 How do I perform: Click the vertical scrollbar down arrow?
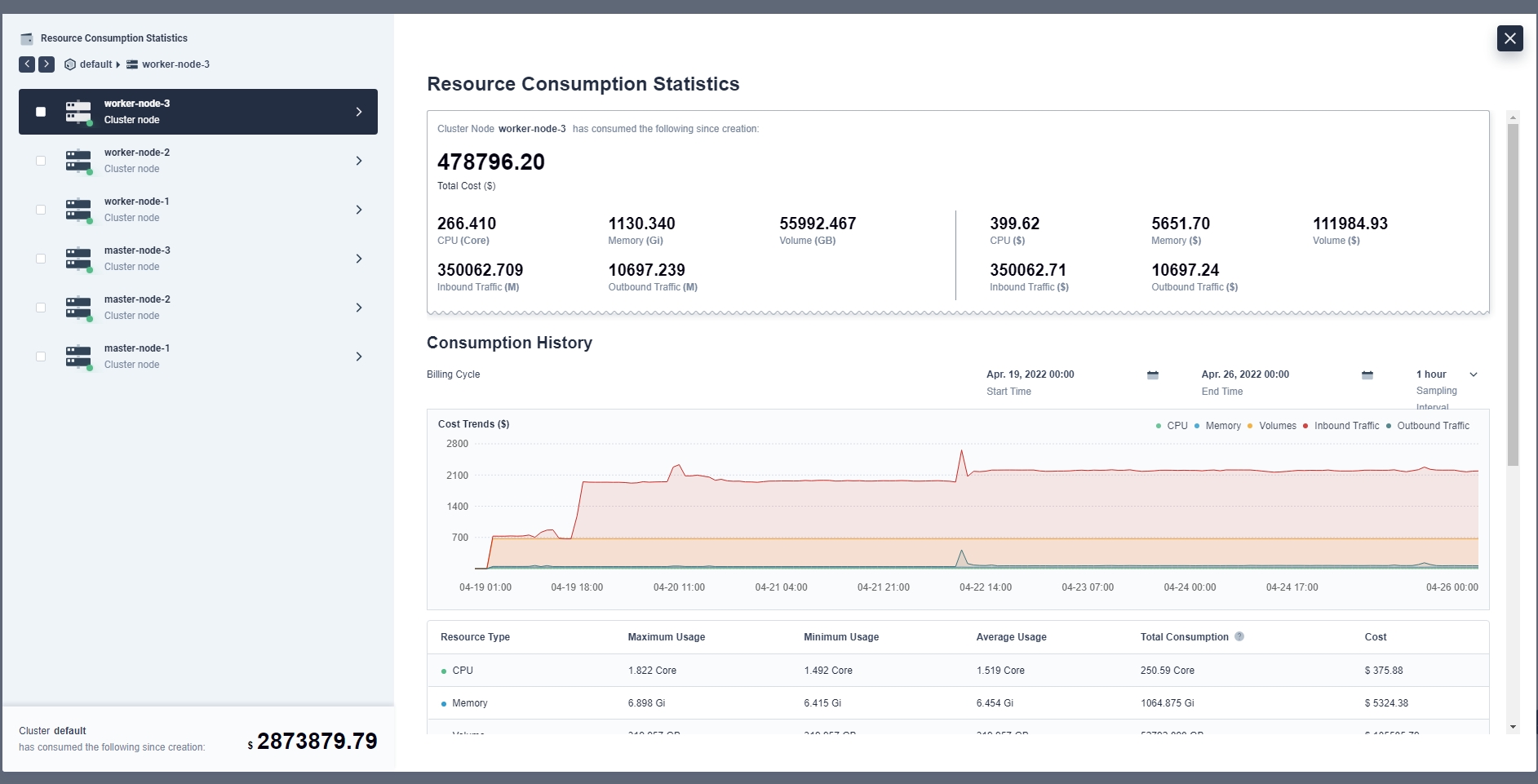pyautogui.click(x=1513, y=727)
